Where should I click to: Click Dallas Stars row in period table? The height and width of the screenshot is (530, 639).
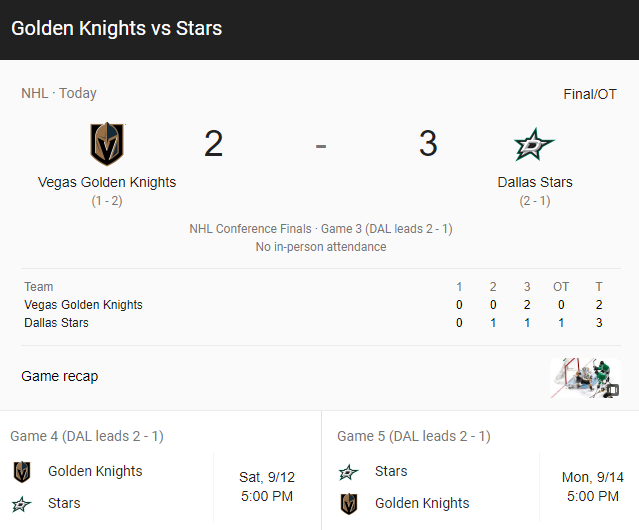click(57, 323)
